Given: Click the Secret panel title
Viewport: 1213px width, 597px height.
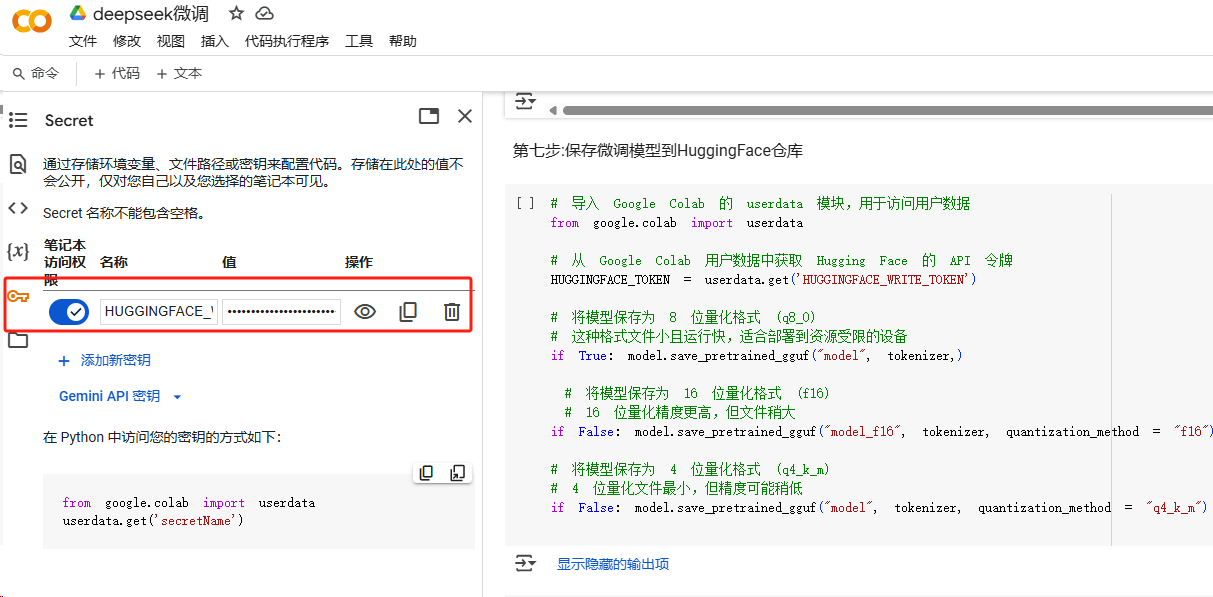Looking at the screenshot, I should pos(69,120).
